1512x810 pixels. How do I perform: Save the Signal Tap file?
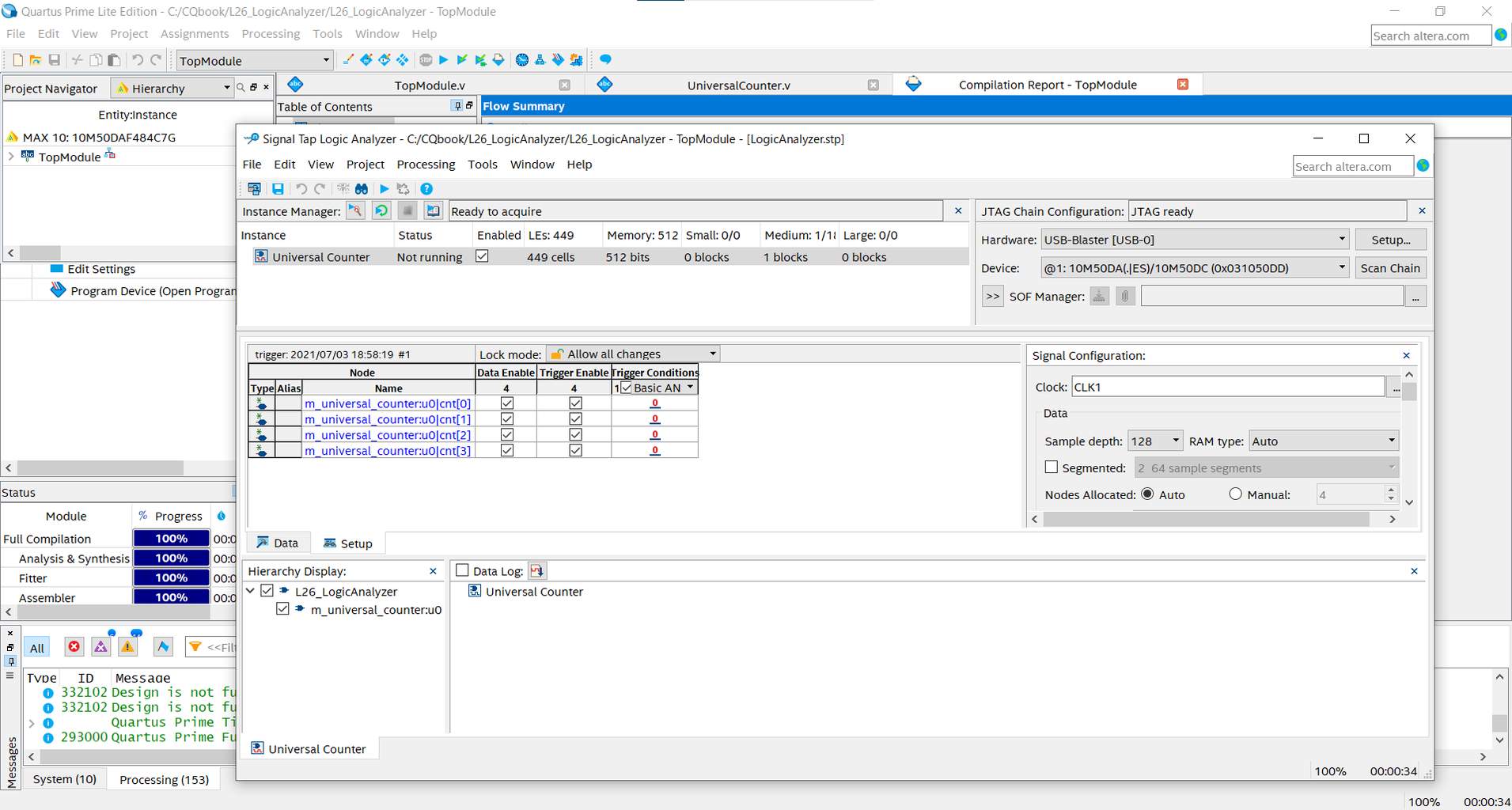click(x=278, y=189)
